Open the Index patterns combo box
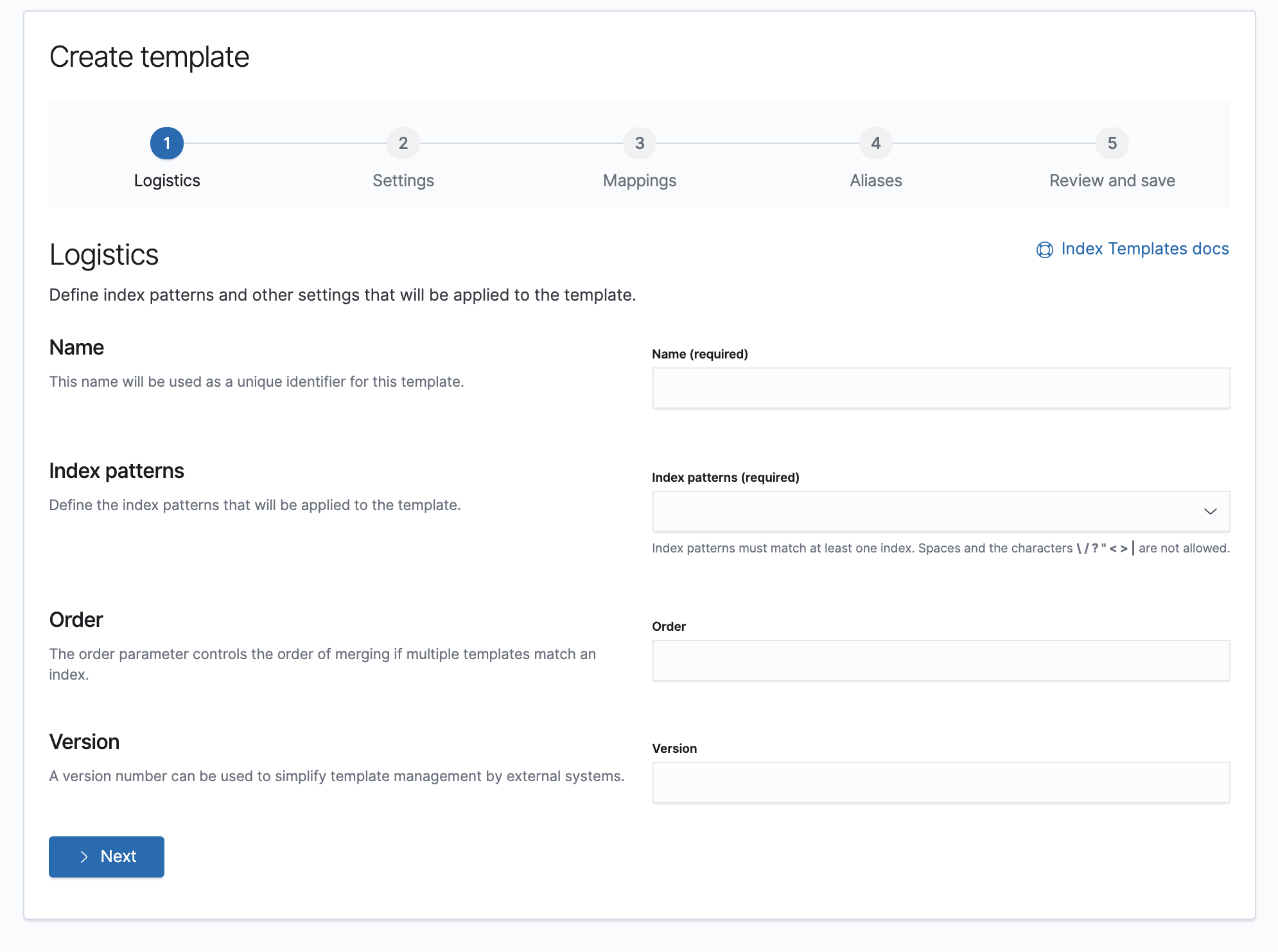 click(925, 511)
